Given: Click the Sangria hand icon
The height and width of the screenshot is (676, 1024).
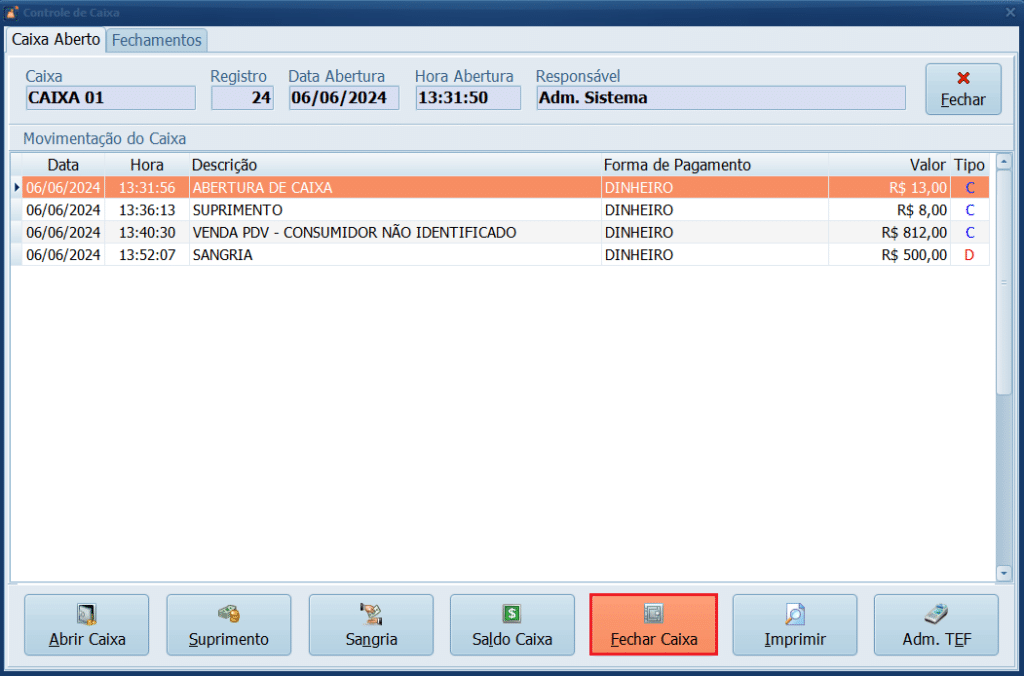Looking at the screenshot, I should [x=371, y=613].
